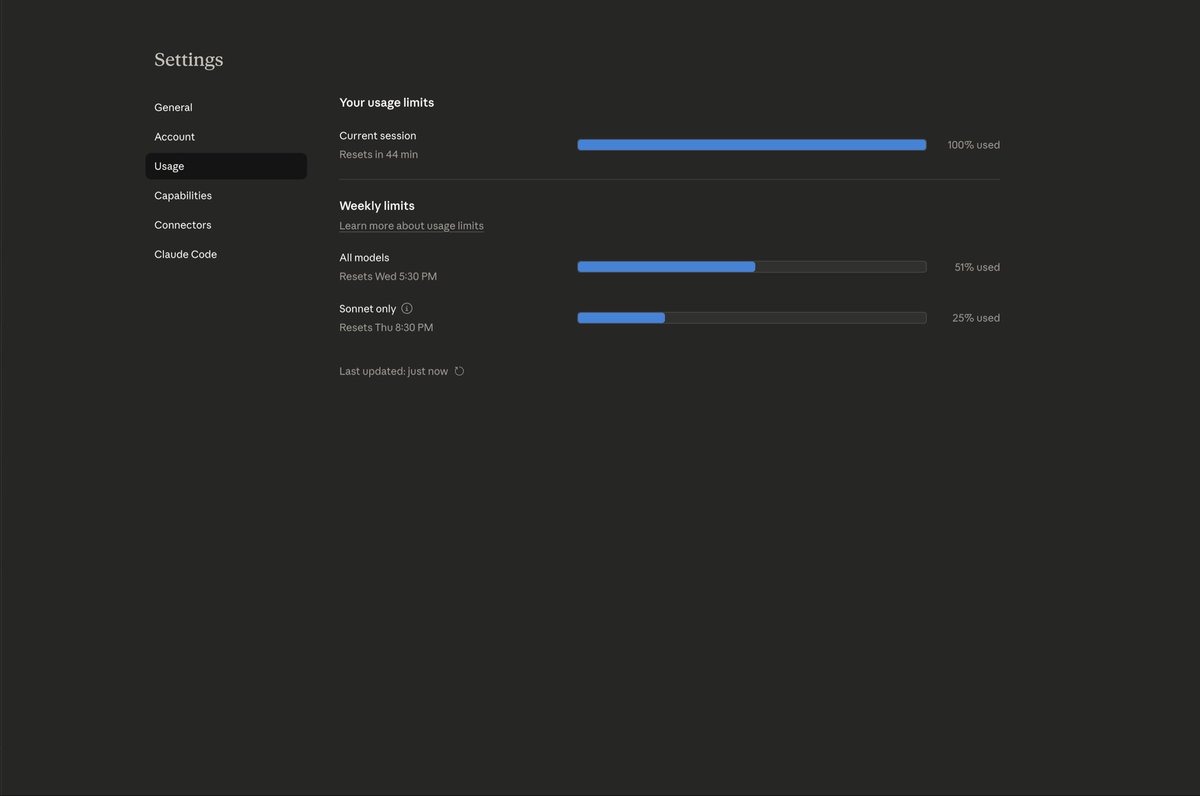
Task: Open the General settings section
Action: click(x=226, y=107)
